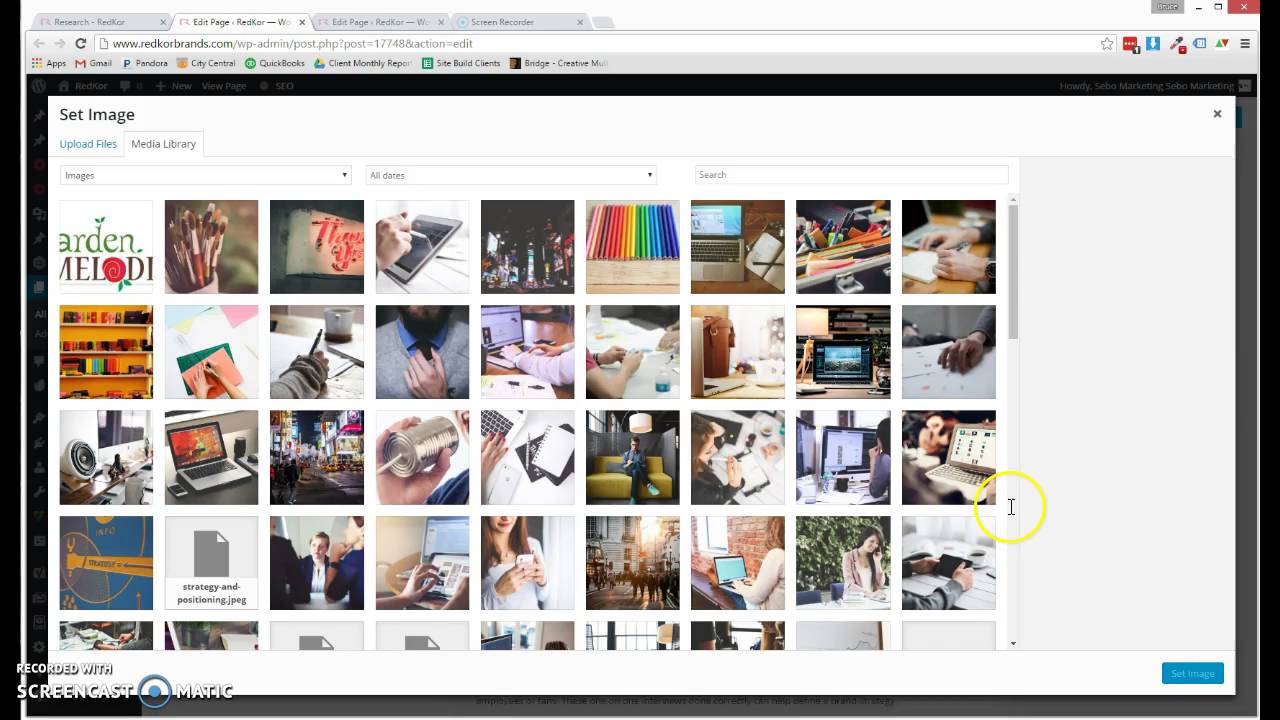This screenshot has height=720, width=1280.
Task: Open the Gmail bookmark
Action: coord(94,63)
